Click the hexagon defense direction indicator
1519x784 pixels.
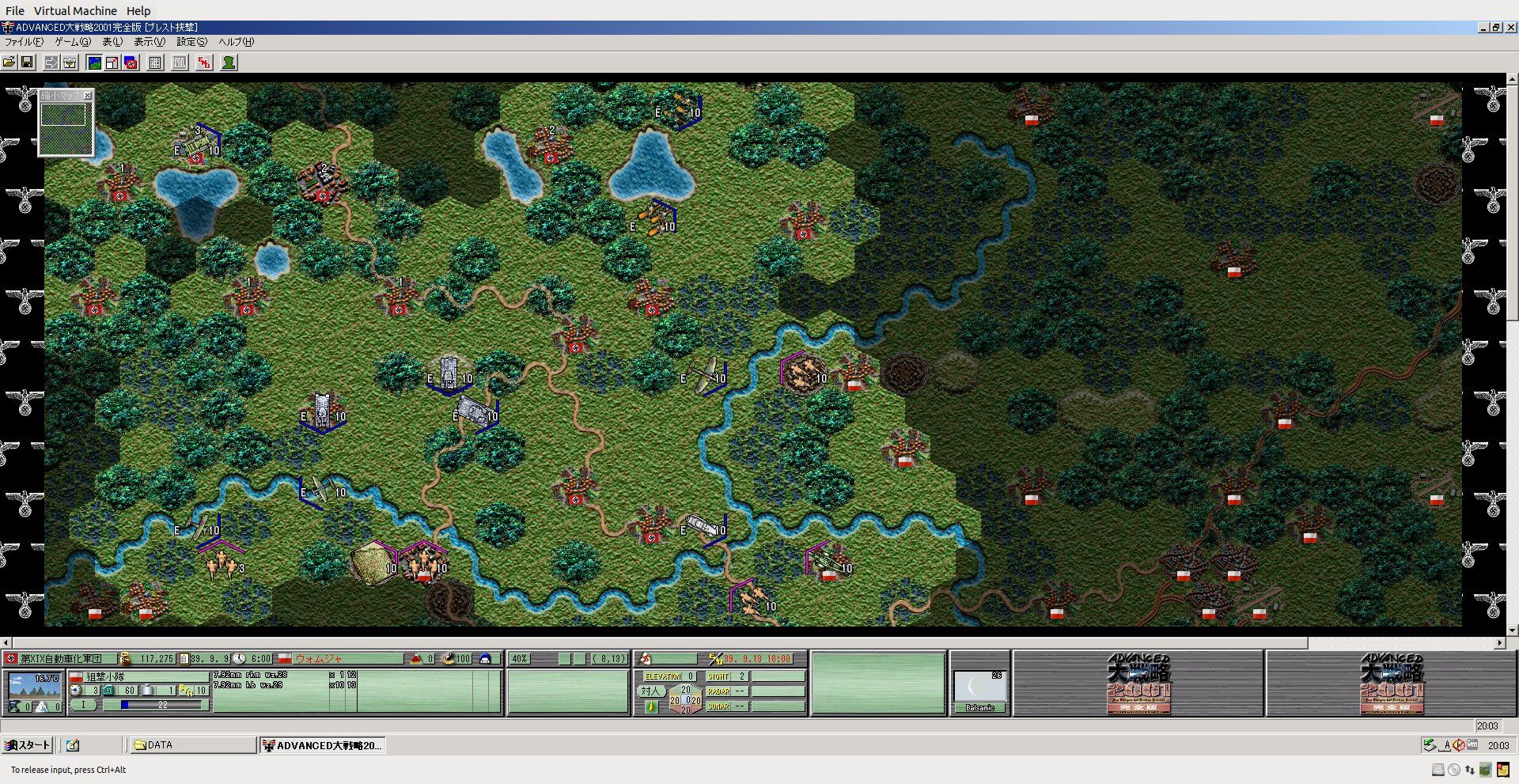pos(685,699)
